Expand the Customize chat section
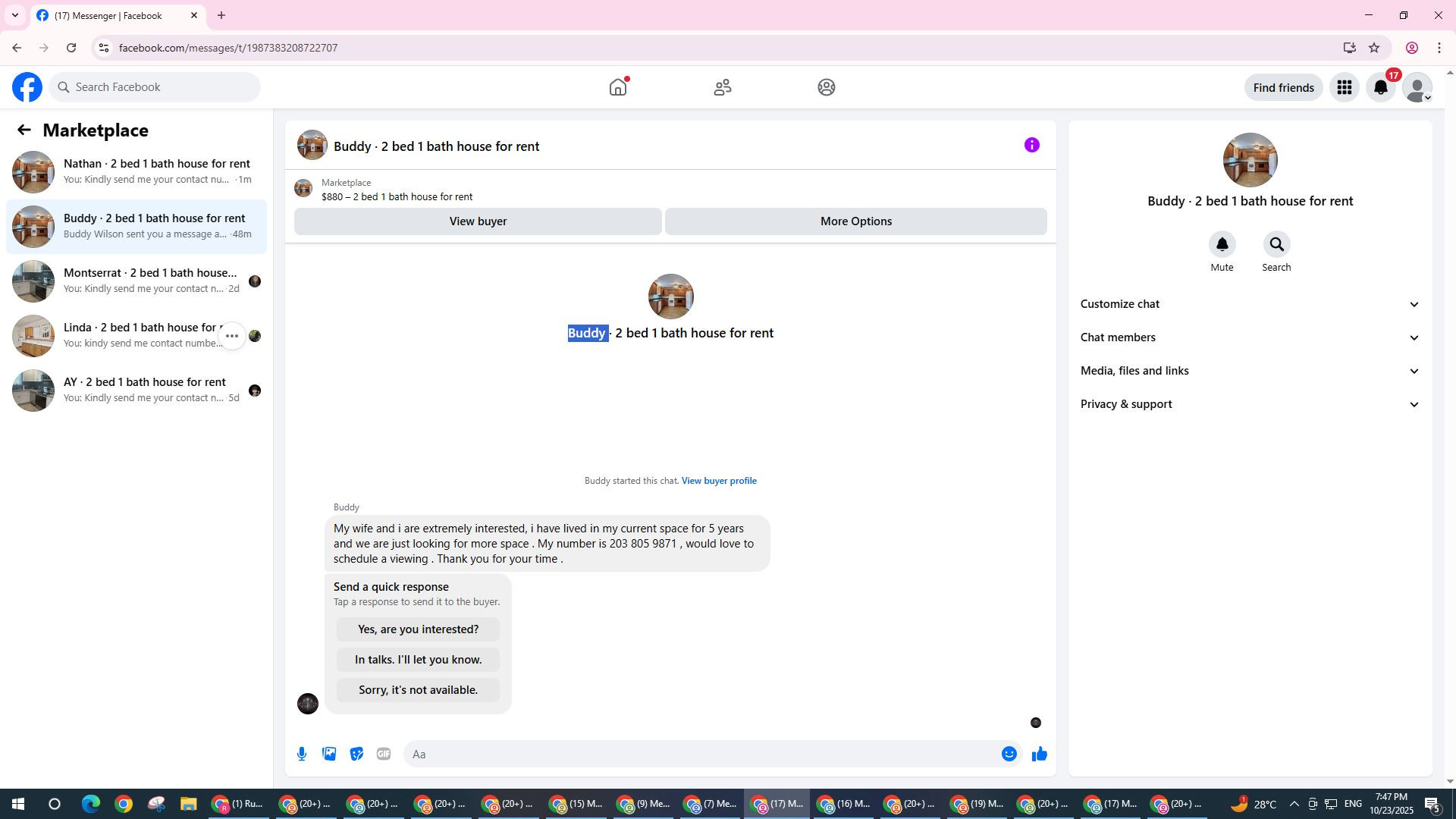 coord(1250,304)
